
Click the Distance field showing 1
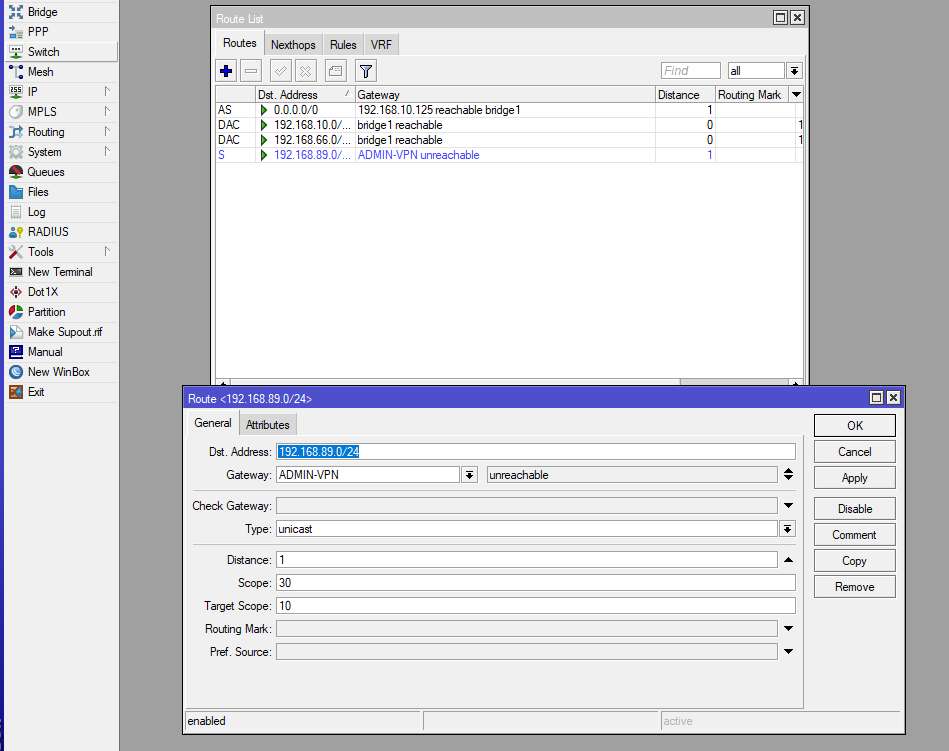[x=527, y=560]
